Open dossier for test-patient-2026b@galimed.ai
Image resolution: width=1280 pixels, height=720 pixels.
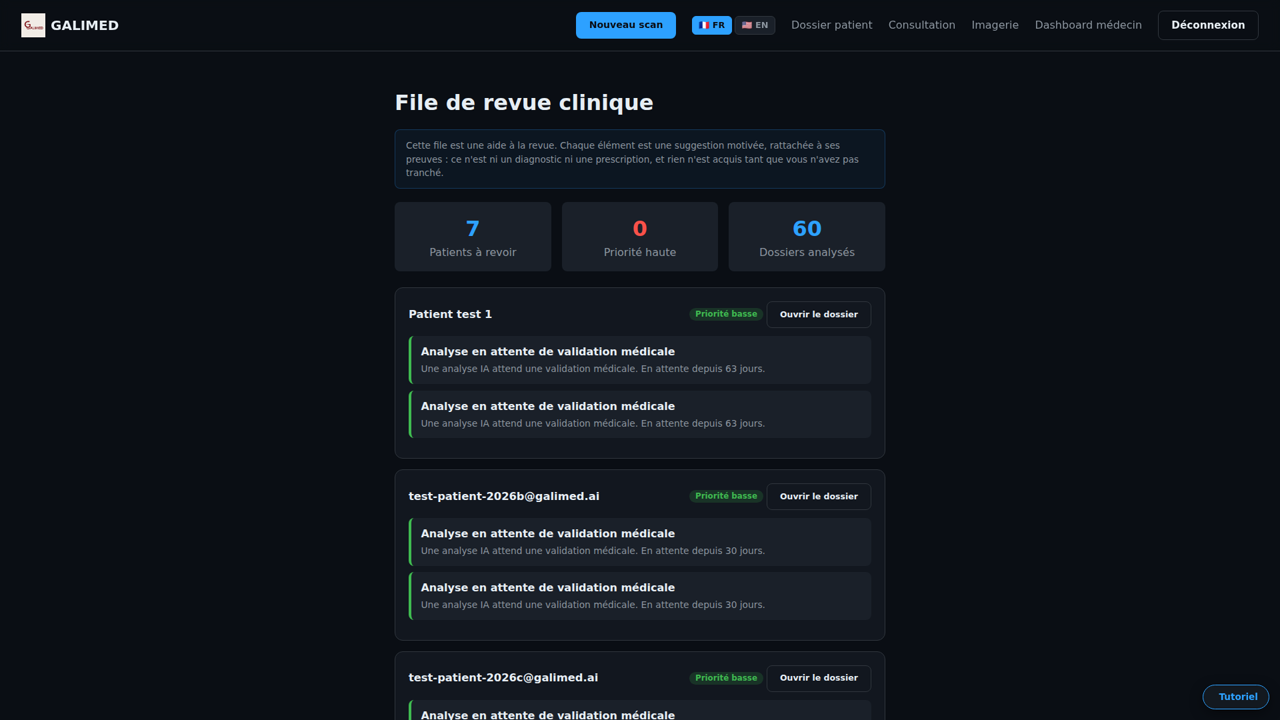click(x=819, y=496)
